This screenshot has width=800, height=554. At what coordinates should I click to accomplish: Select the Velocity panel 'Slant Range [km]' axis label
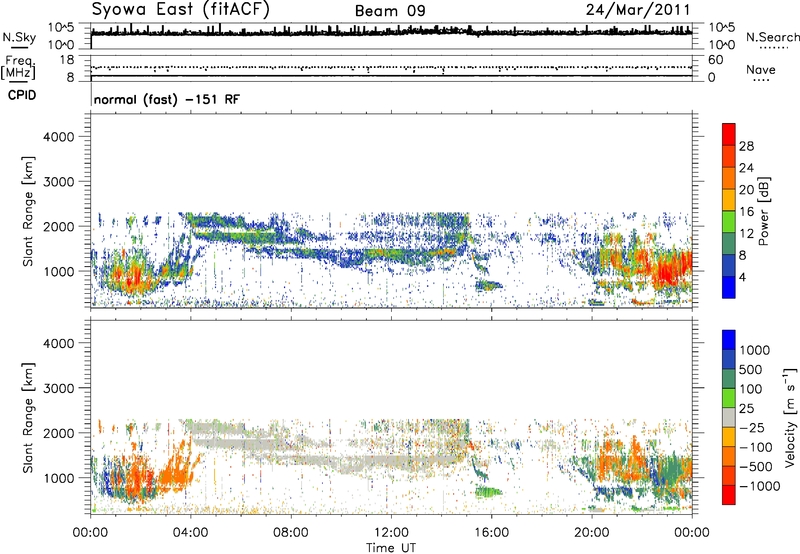coord(28,417)
